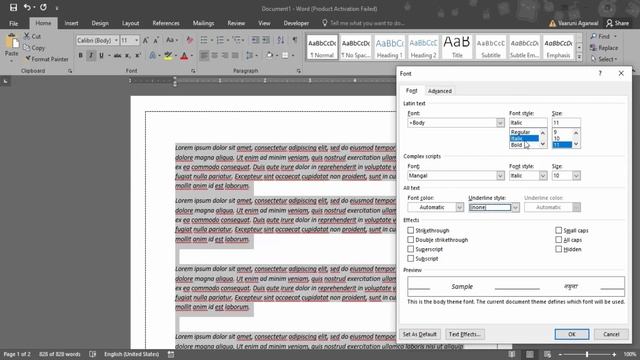Toggle Bold formatting in the ribbon
The image size is (640, 360).
pos(80,56)
